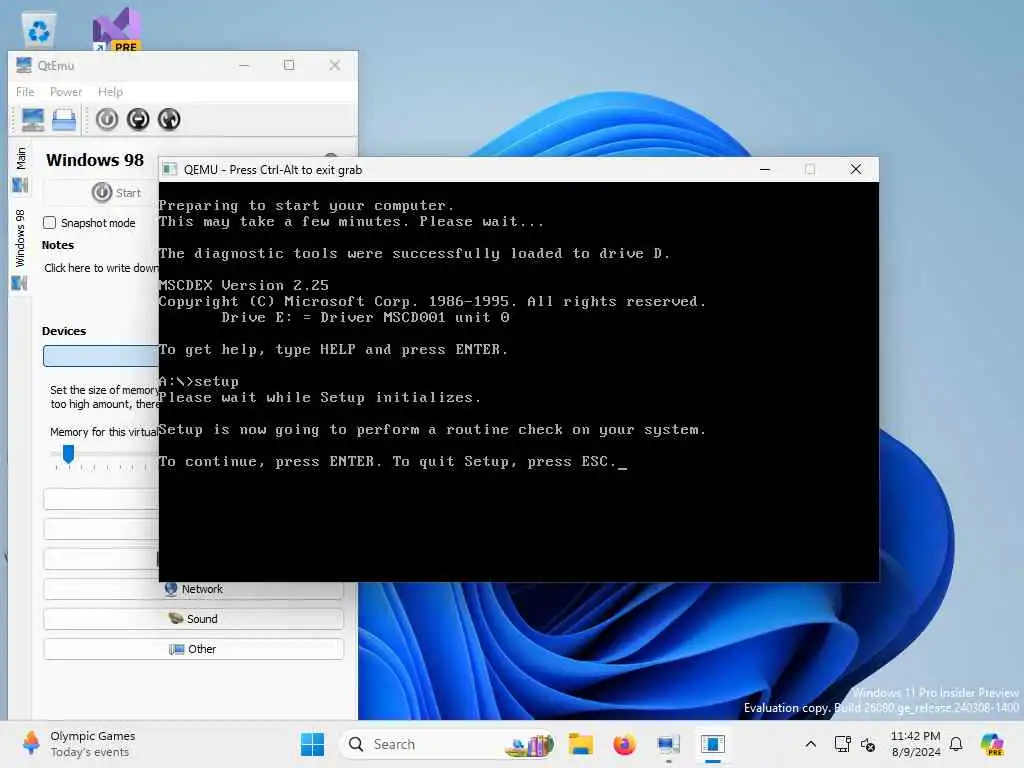Image resolution: width=1024 pixels, height=768 pixels.
Task: Click the notes field to write notes
Action: tap(101, 268)
